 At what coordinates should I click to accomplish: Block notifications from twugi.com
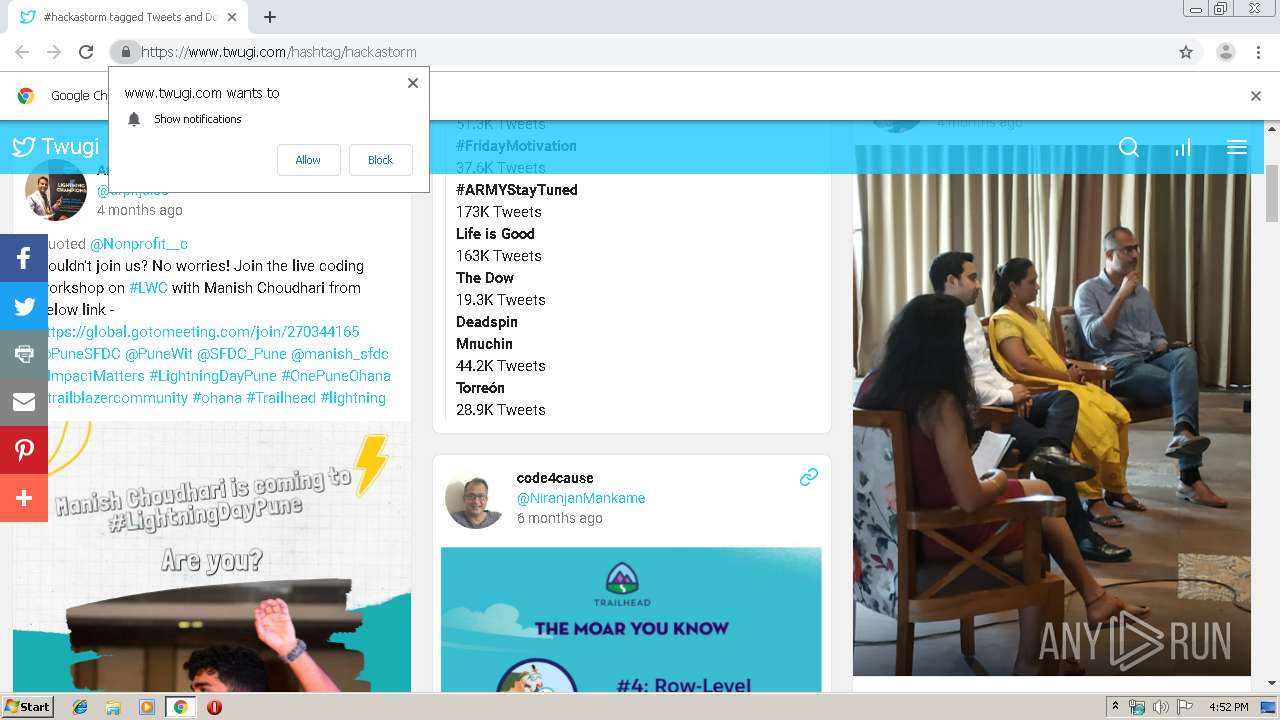380,160
